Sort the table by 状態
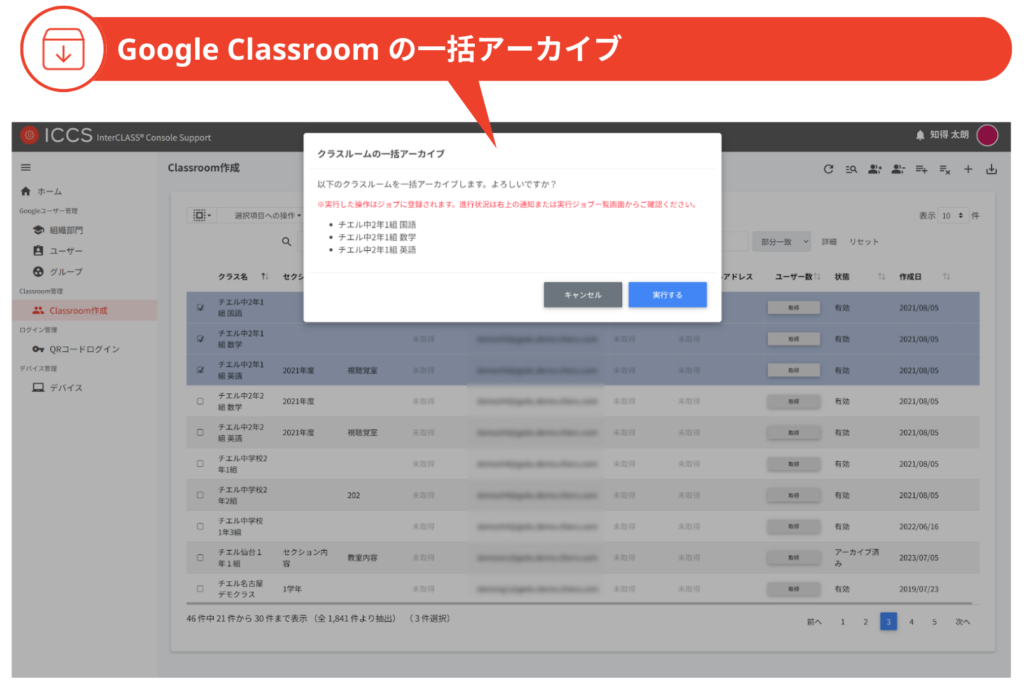Image resolution: width=1024 pixels, height=686 pixels. pyautogui.click(x=882, y=276)
